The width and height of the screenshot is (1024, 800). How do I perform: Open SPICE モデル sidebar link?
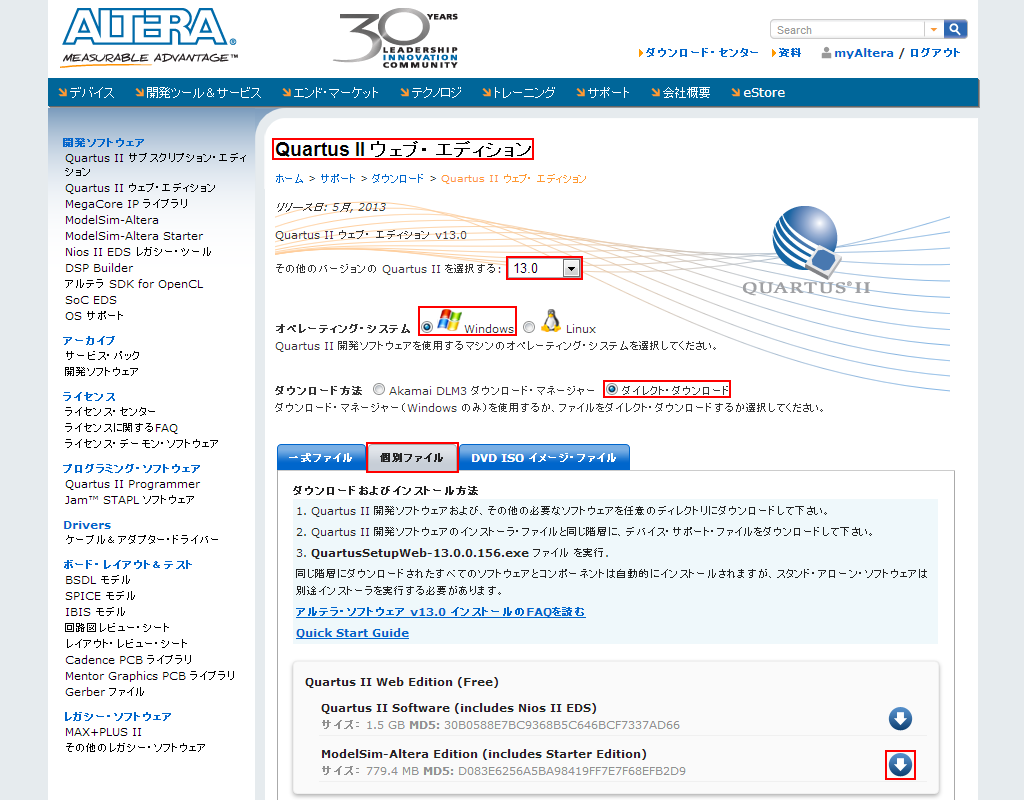pyautogui.click(x=100, y=596)
